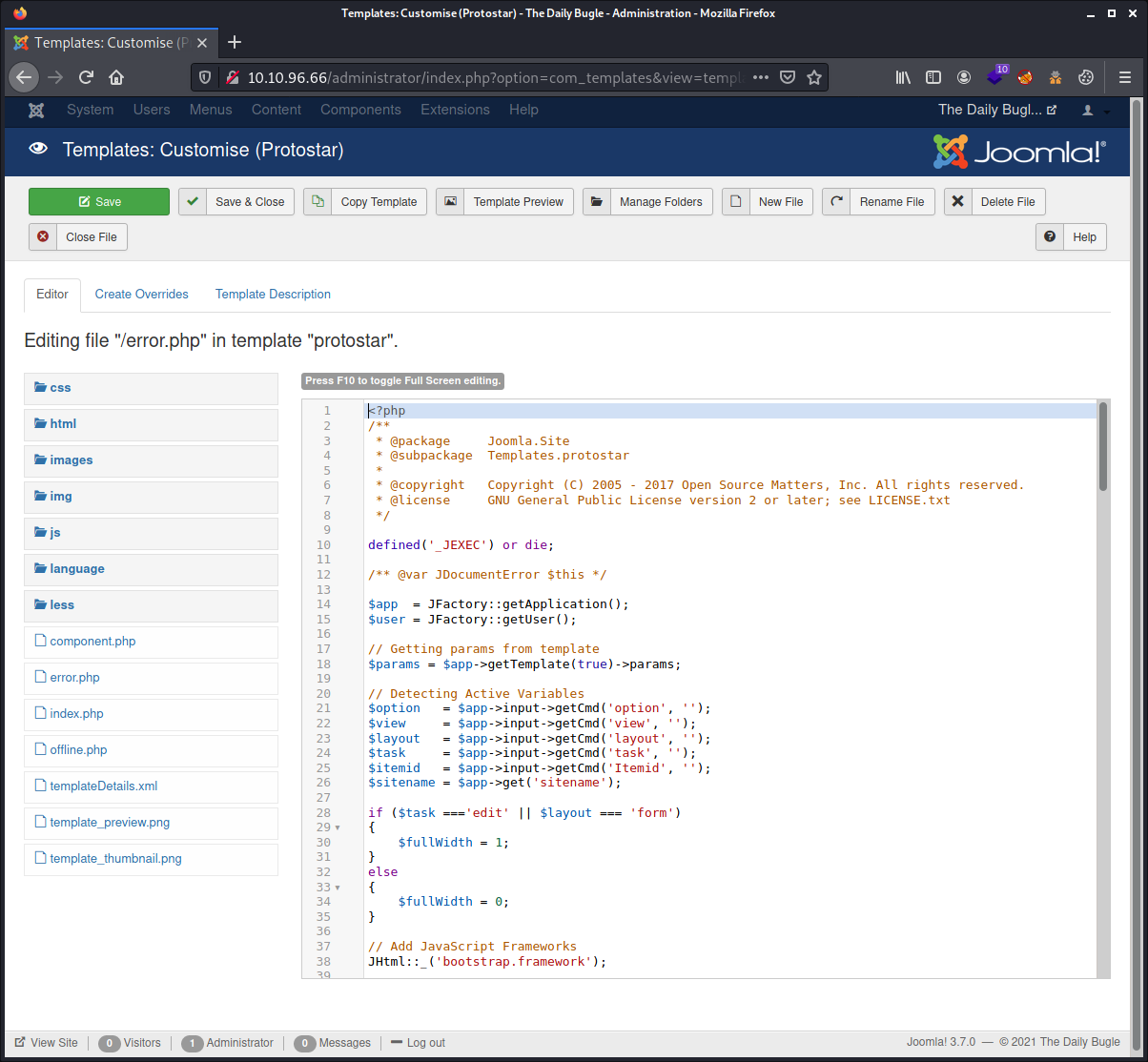Toggle code fold arrow at line 33
The height and width of the screenshot is (1062, 1148).
click(x=338, y=888)
